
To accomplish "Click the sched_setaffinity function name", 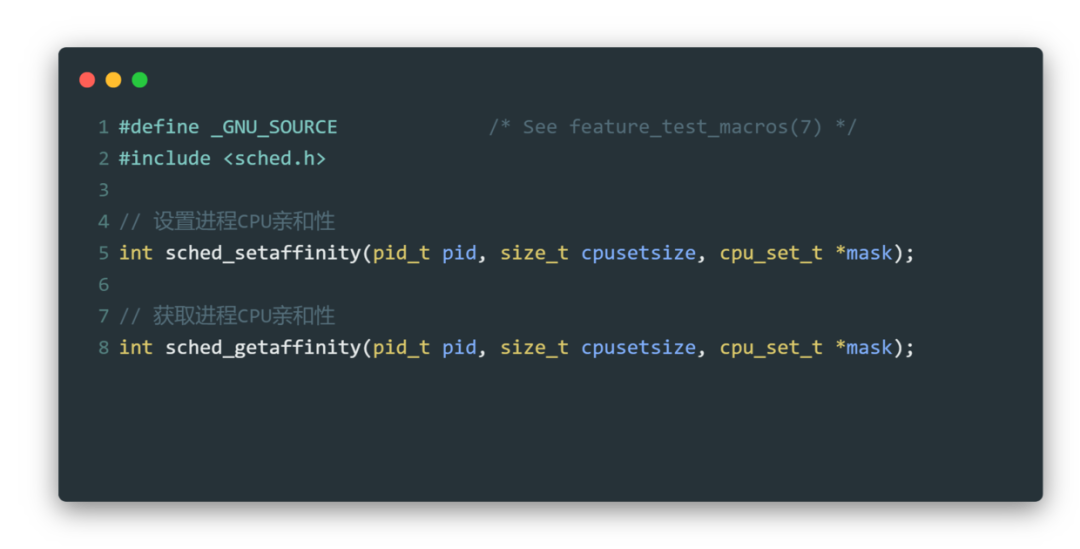I will 263,253.
